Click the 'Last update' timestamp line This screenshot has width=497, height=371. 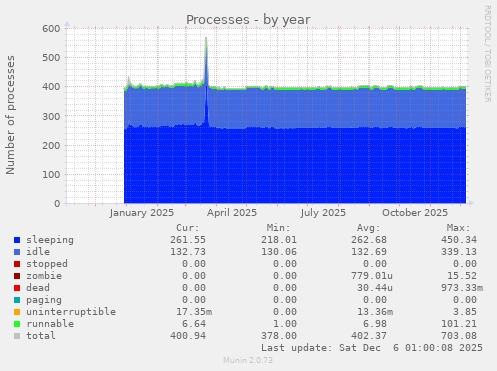click(x=372, y=348)
